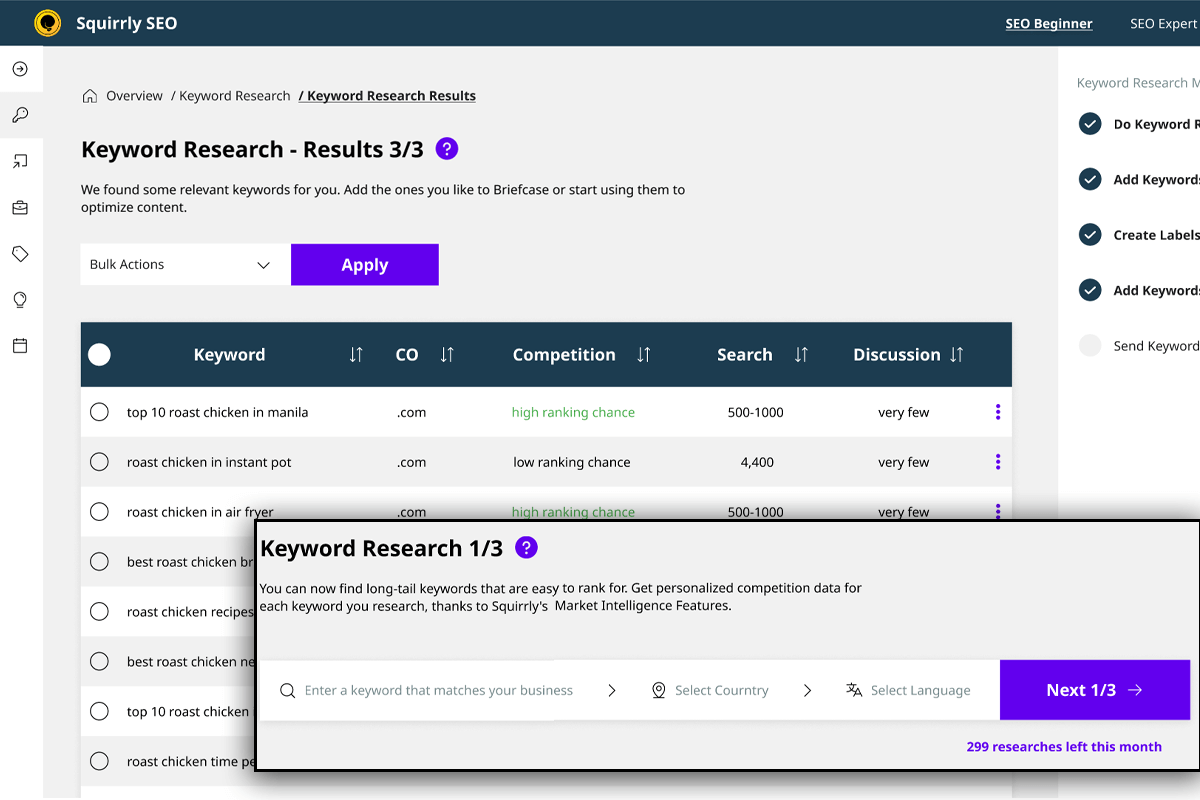
Task: Check the 'top 10 roast chicken in manila' row
Action: (x=99, y=411)
